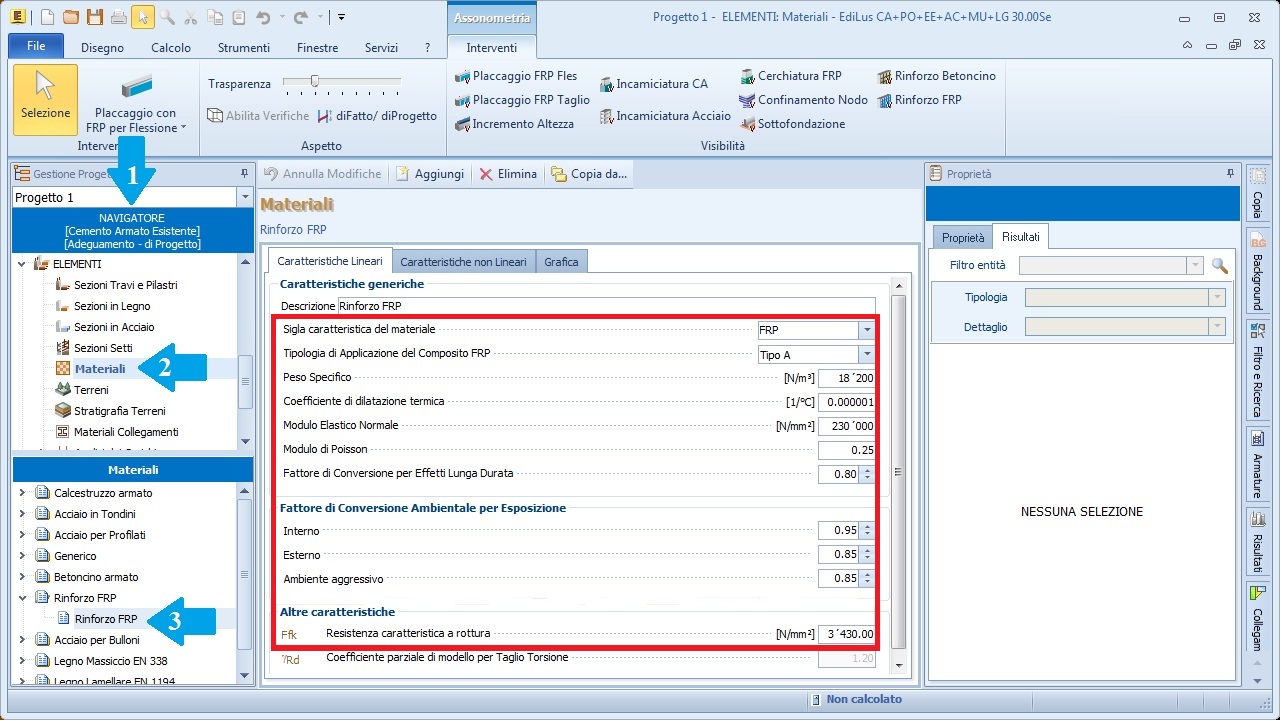Open the Copia side panel icon

1257,190
